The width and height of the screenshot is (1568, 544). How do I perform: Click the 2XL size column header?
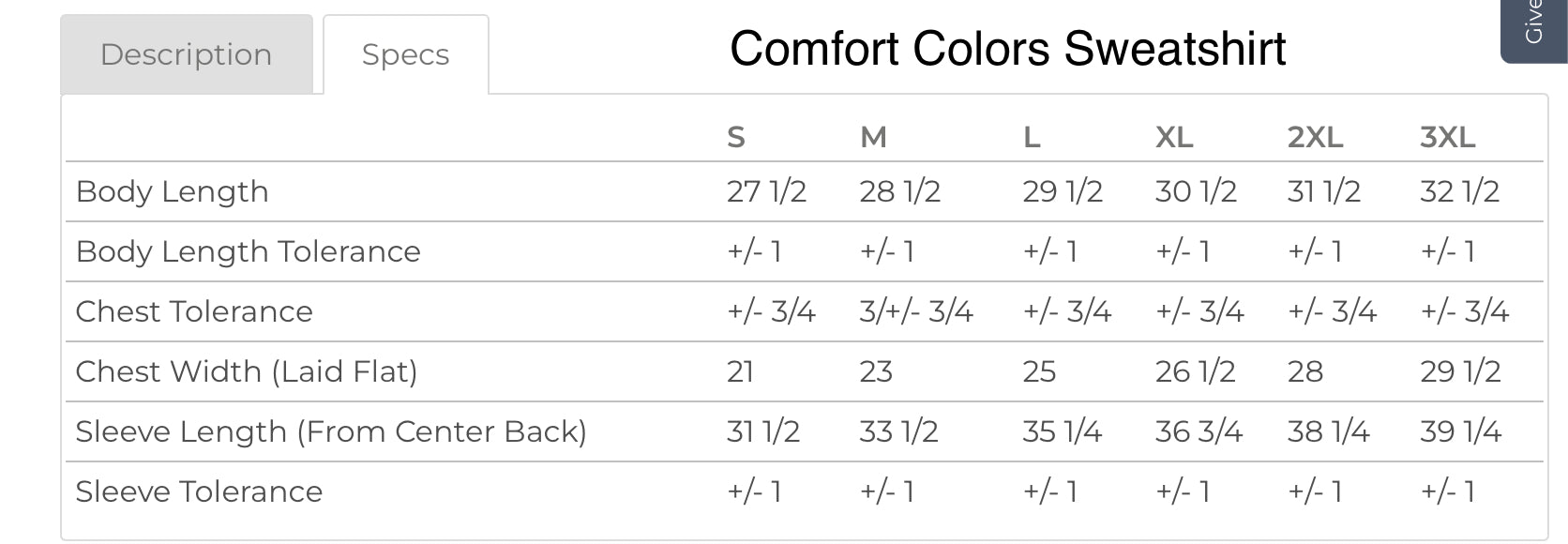coord(1315,137)
